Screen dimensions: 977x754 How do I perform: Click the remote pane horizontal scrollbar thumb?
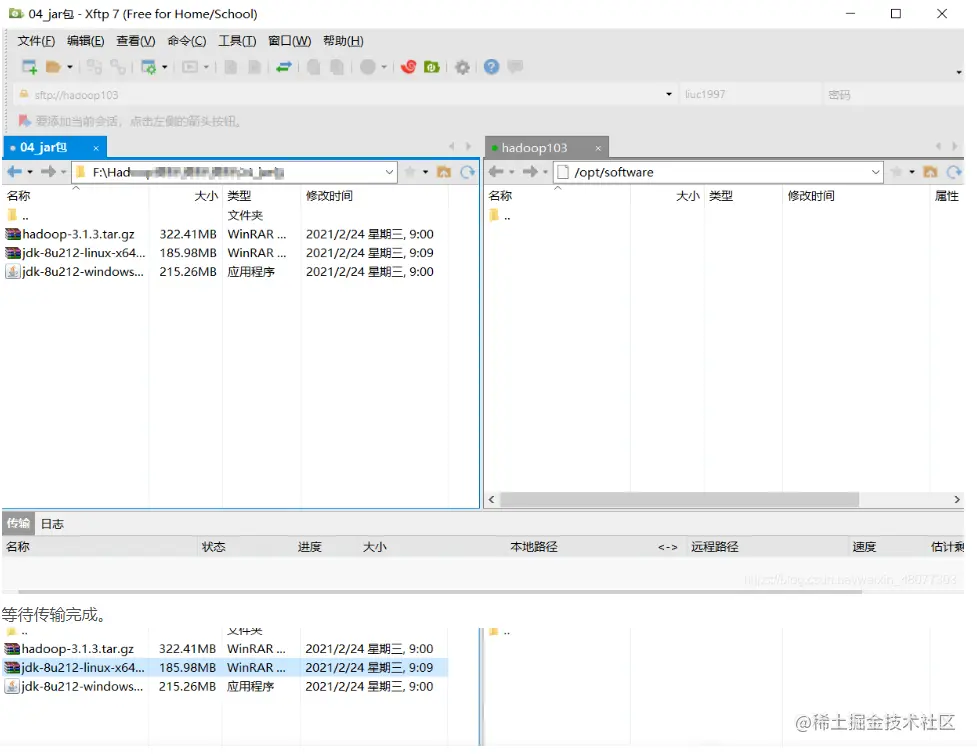tap(679, 500)
